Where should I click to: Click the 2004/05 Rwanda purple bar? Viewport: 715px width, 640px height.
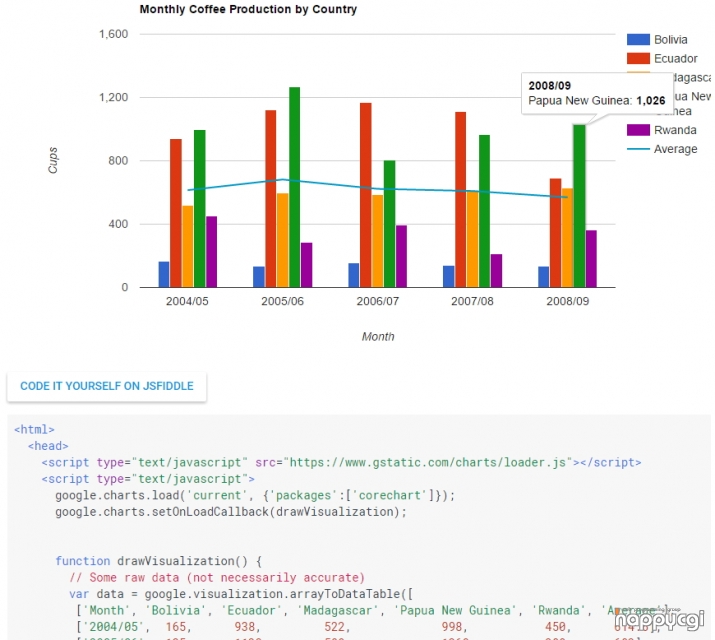(x=211, y=252)
